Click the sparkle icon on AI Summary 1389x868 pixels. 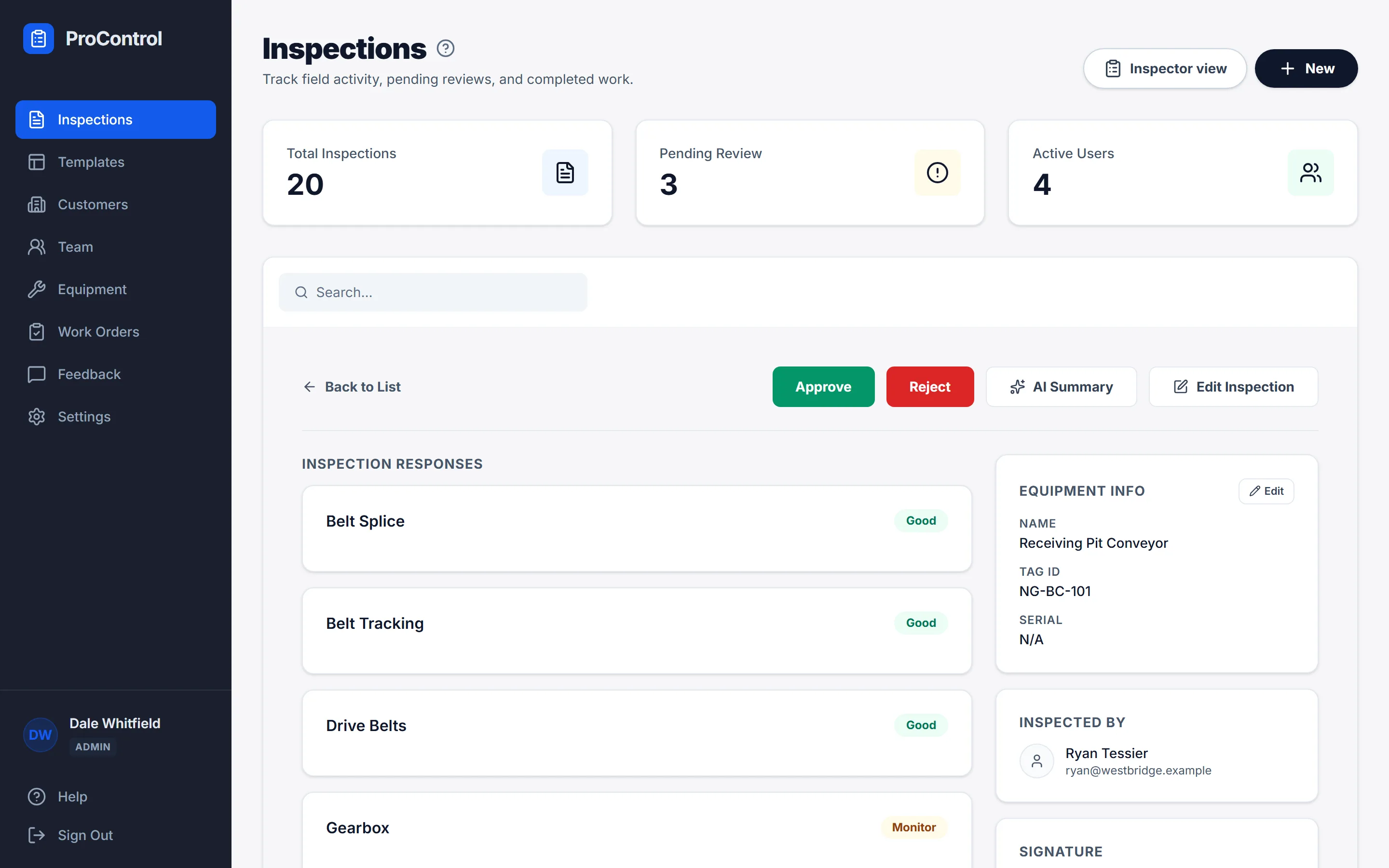tap(1018, 387)
